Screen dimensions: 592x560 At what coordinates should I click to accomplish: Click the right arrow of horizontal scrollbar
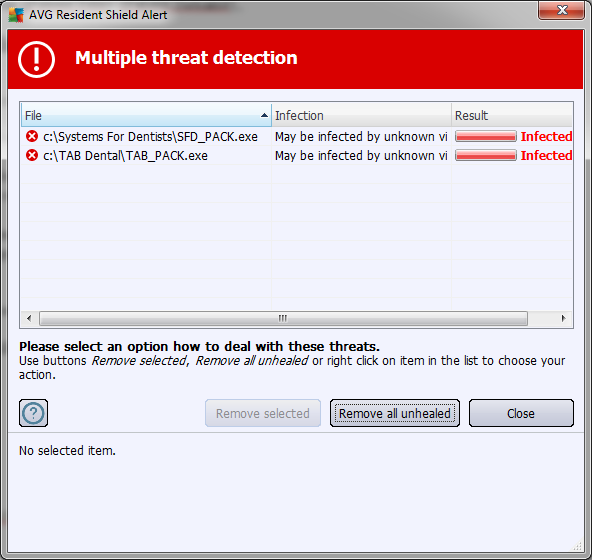click(x=563, y=318)
